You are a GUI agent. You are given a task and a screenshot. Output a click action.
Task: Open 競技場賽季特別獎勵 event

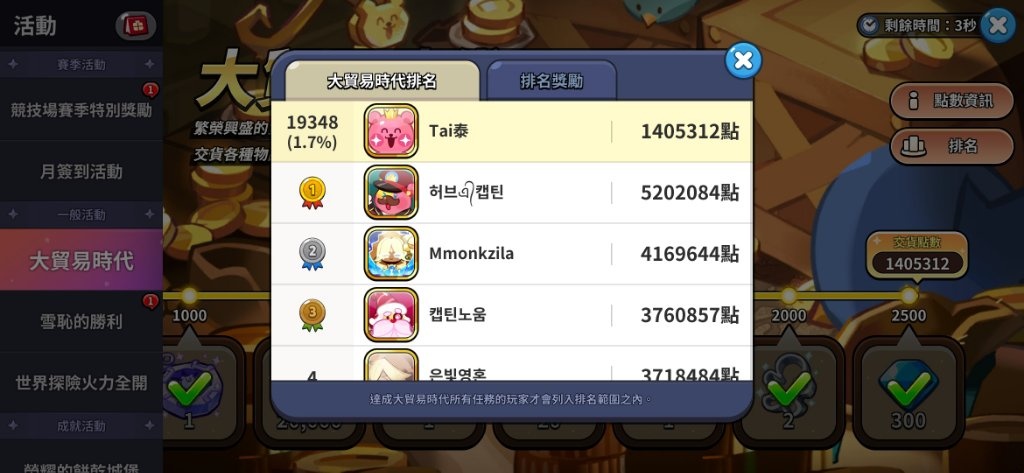pos(81,110)
